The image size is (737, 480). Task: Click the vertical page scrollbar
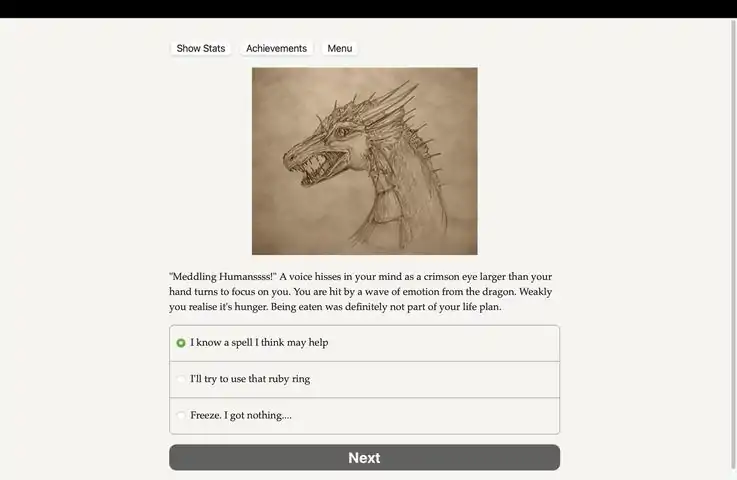click(x=733, y=244)
